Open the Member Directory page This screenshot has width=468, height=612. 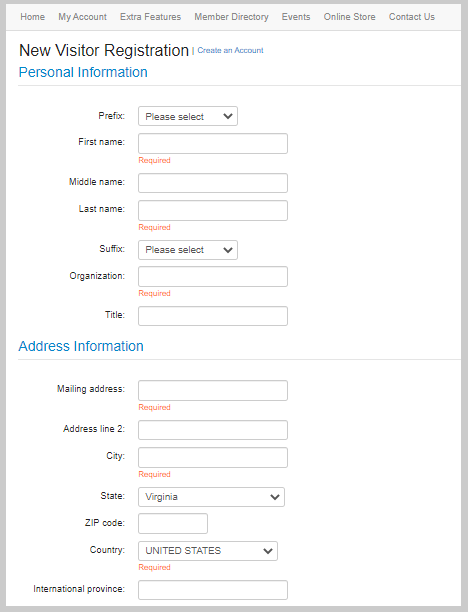point(231,17)
